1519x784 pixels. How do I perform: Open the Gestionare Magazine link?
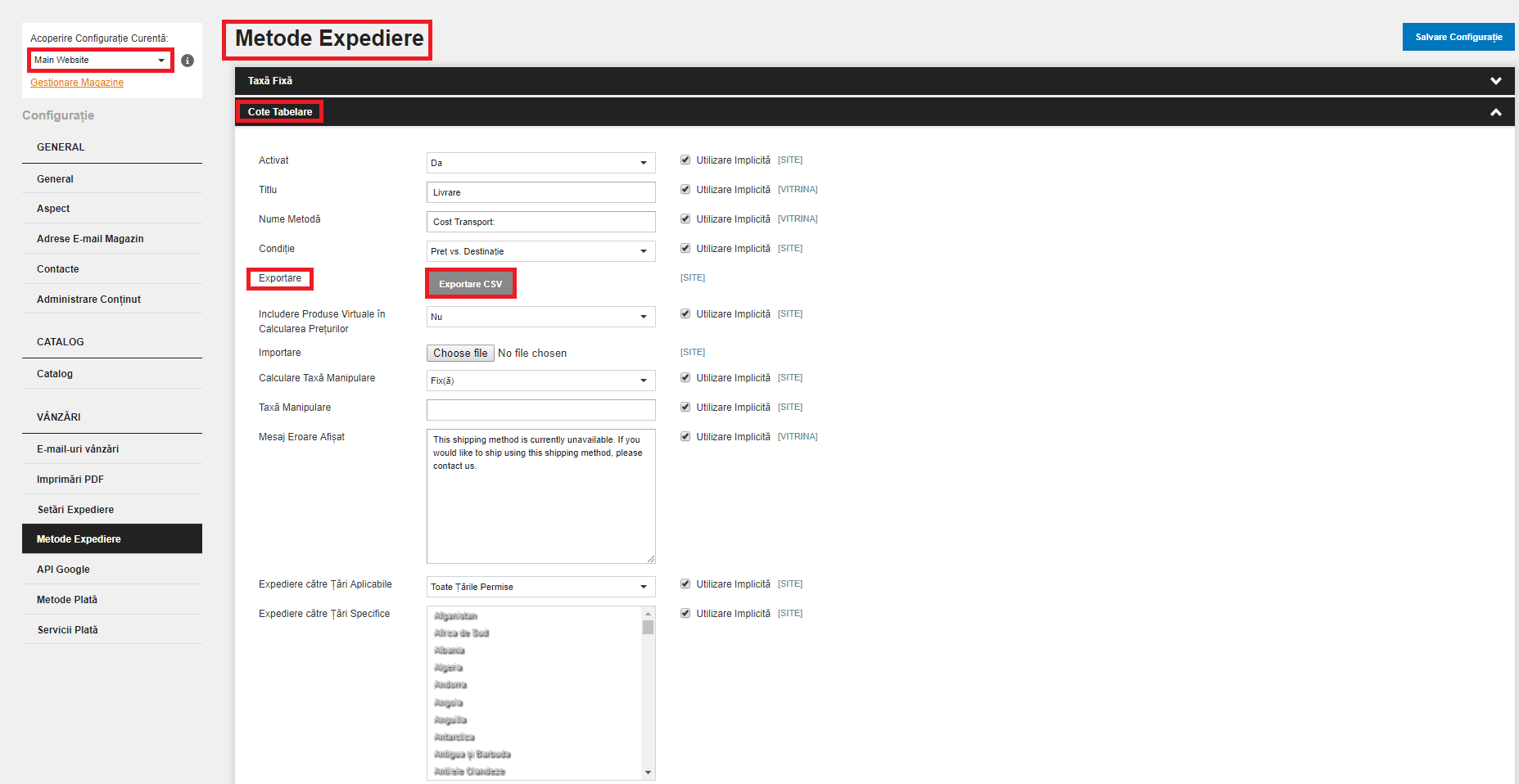tap(77, 83)
